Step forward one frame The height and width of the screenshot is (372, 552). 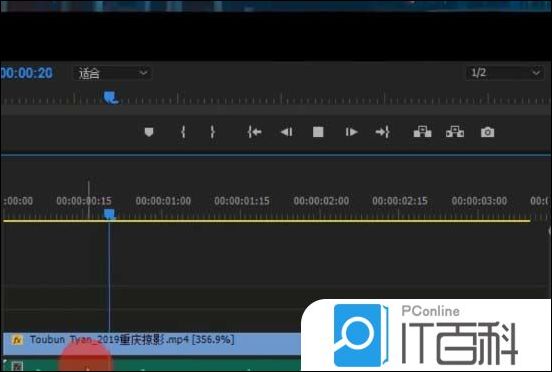coord(351,132)
